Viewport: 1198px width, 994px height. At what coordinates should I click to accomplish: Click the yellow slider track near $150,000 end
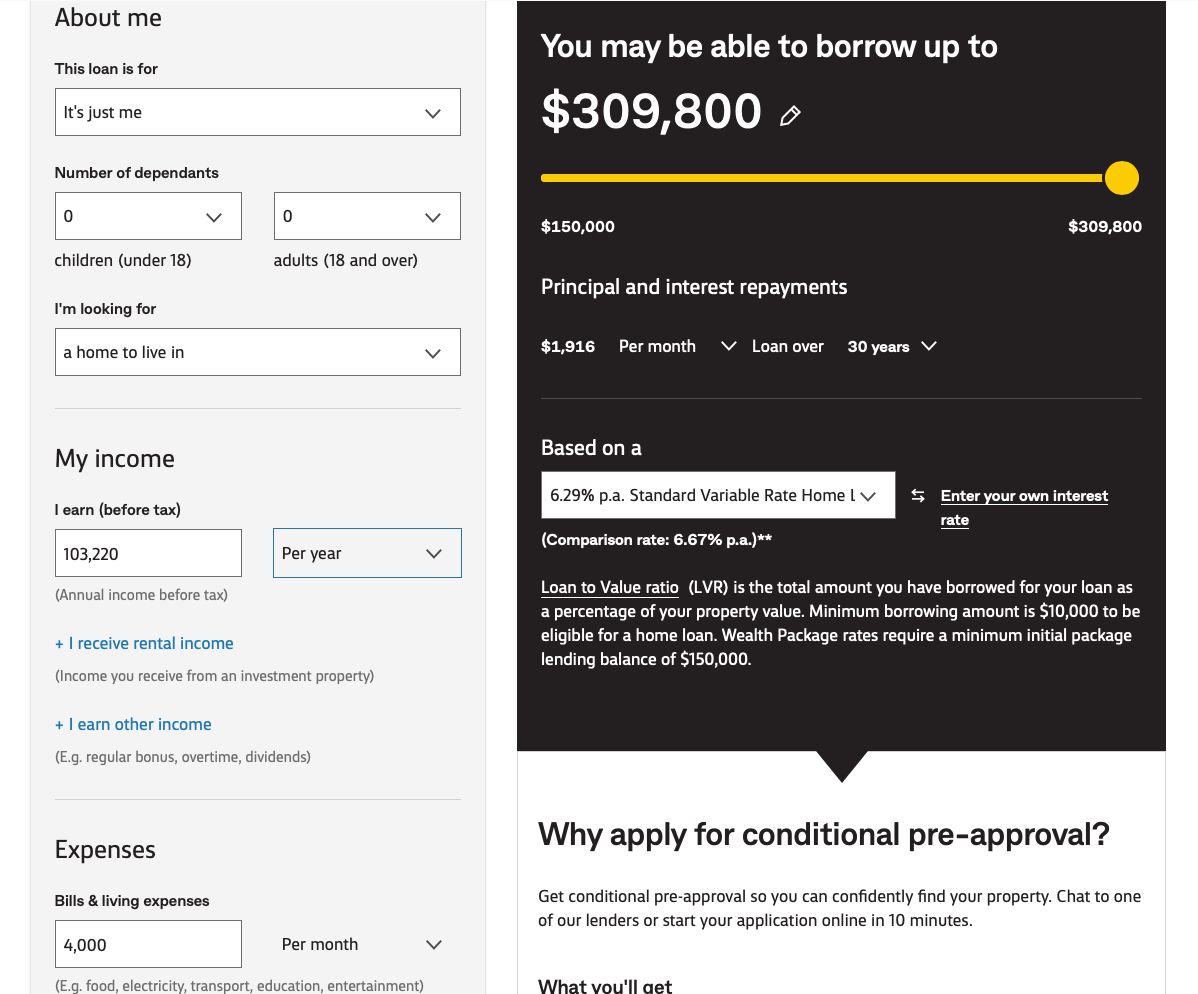pyautogui.click(x=560, y=178)
